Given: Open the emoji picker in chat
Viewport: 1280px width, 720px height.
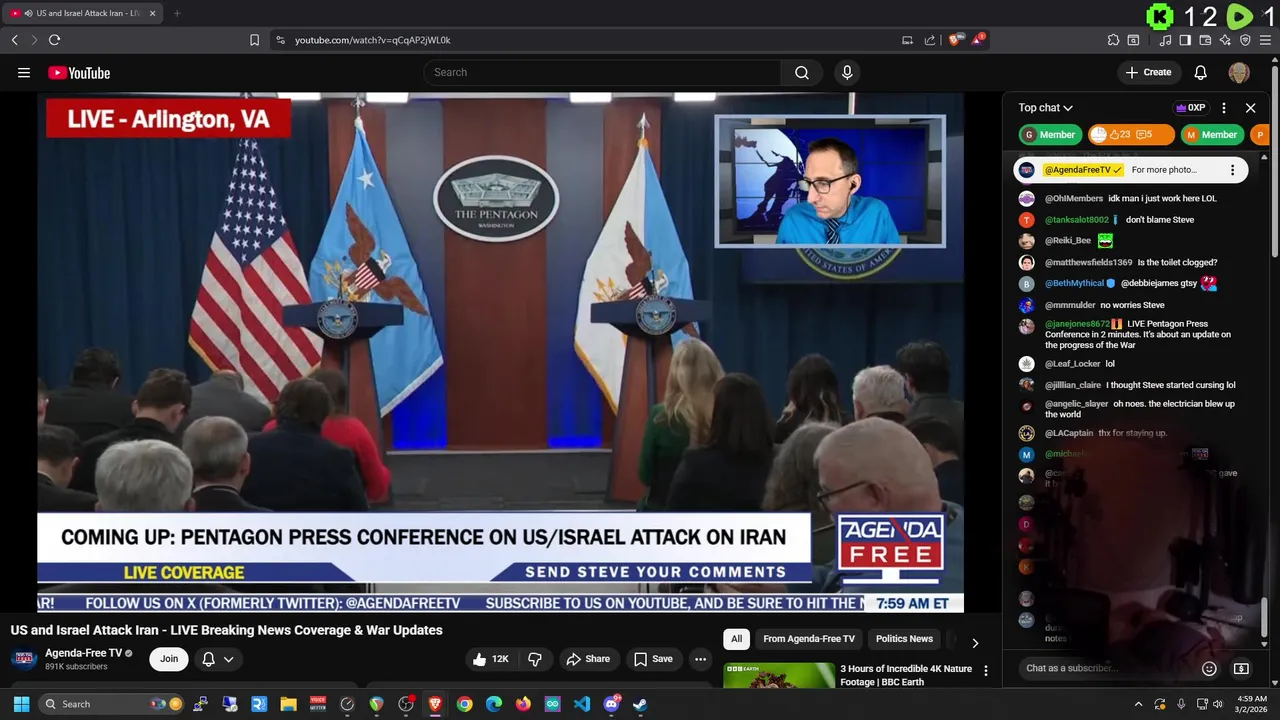Looking at the screenshot, I should 1209,668.
